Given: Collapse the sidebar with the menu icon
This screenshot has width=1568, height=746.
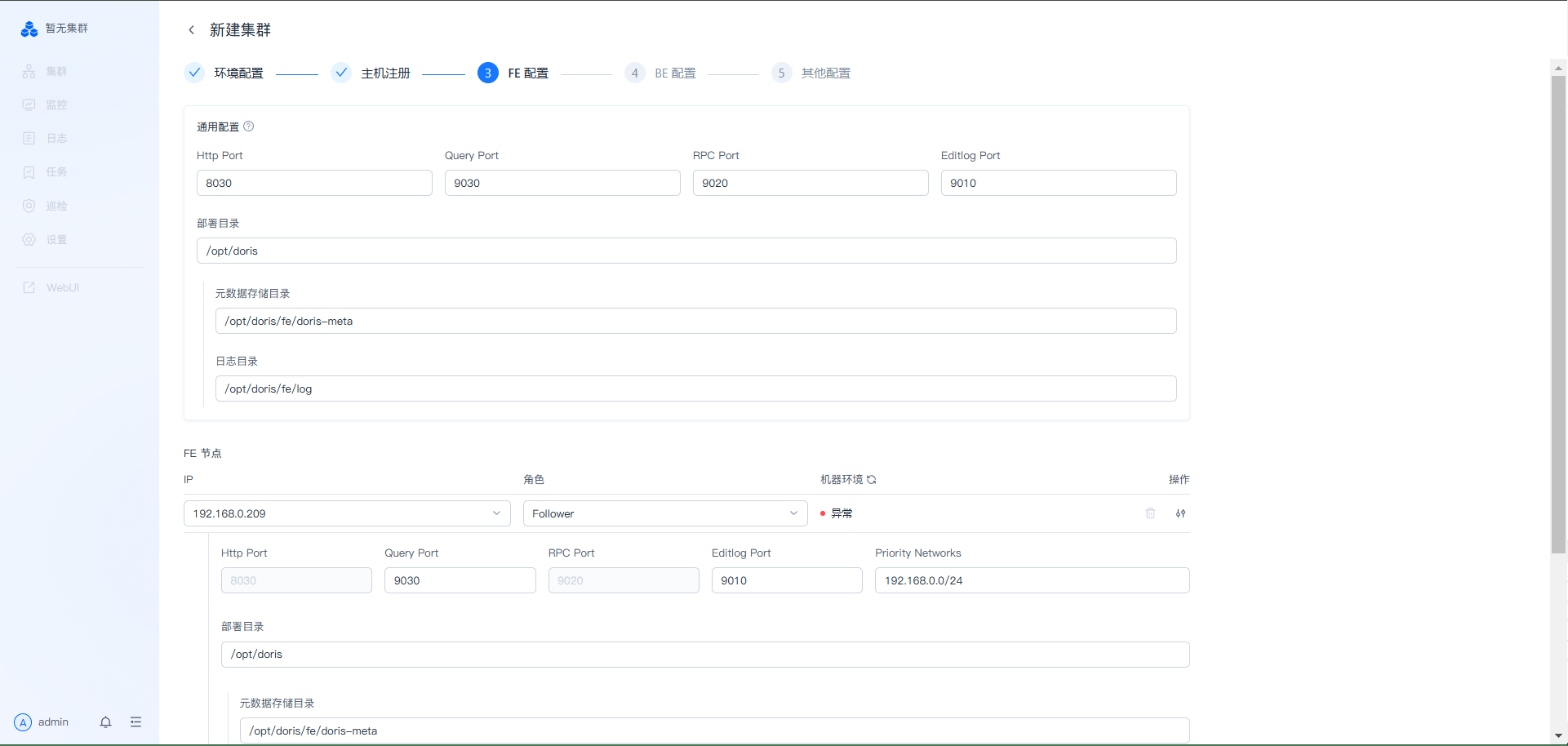Looking at the screenshot, I should [x=135, y=722].
